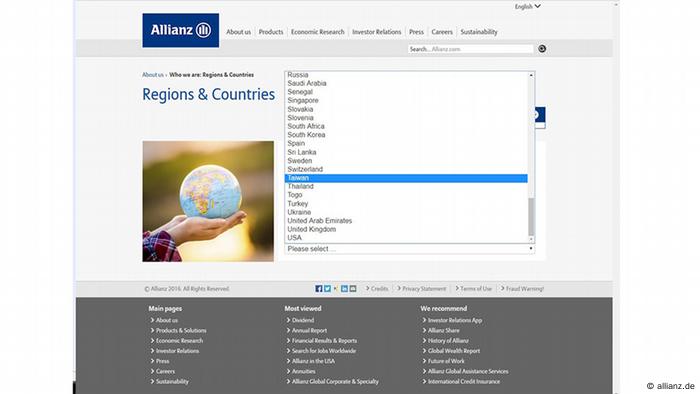700x394 pixels.
Task: Select Senegal in the country list
Action: coord(406,92)
